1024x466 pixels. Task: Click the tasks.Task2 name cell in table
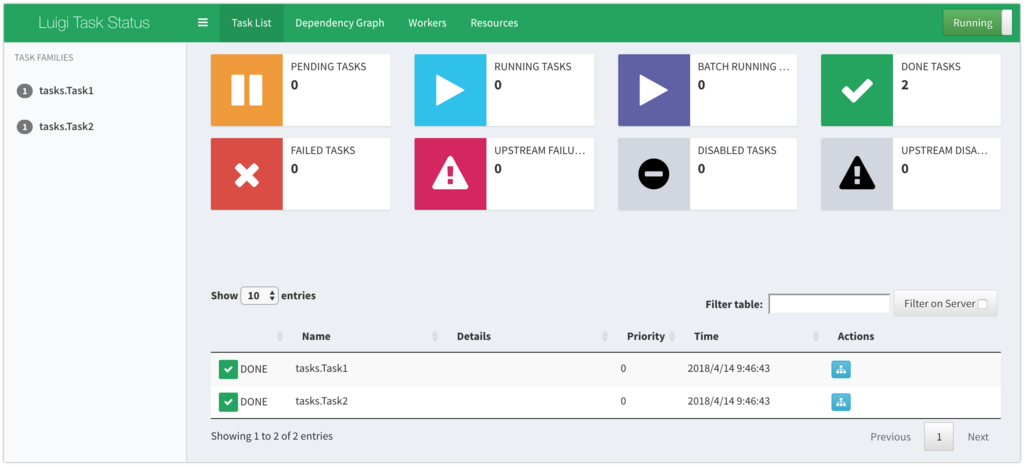pyautogui.click(x=321, y=401)
